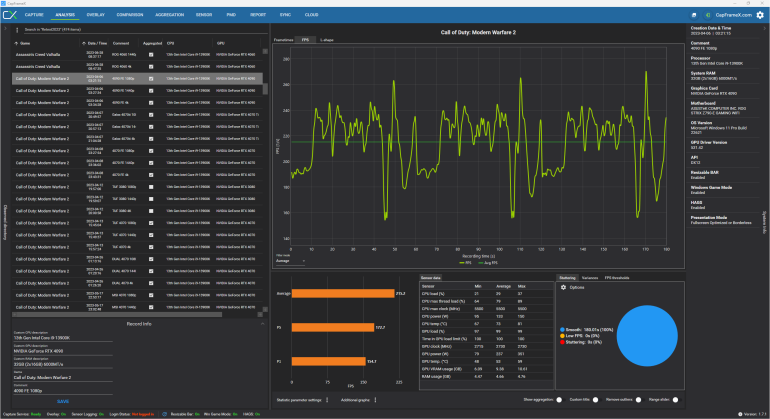Select the Sensor data tab
This screenshot has height=419, width=770.
(x=431, y=278)
